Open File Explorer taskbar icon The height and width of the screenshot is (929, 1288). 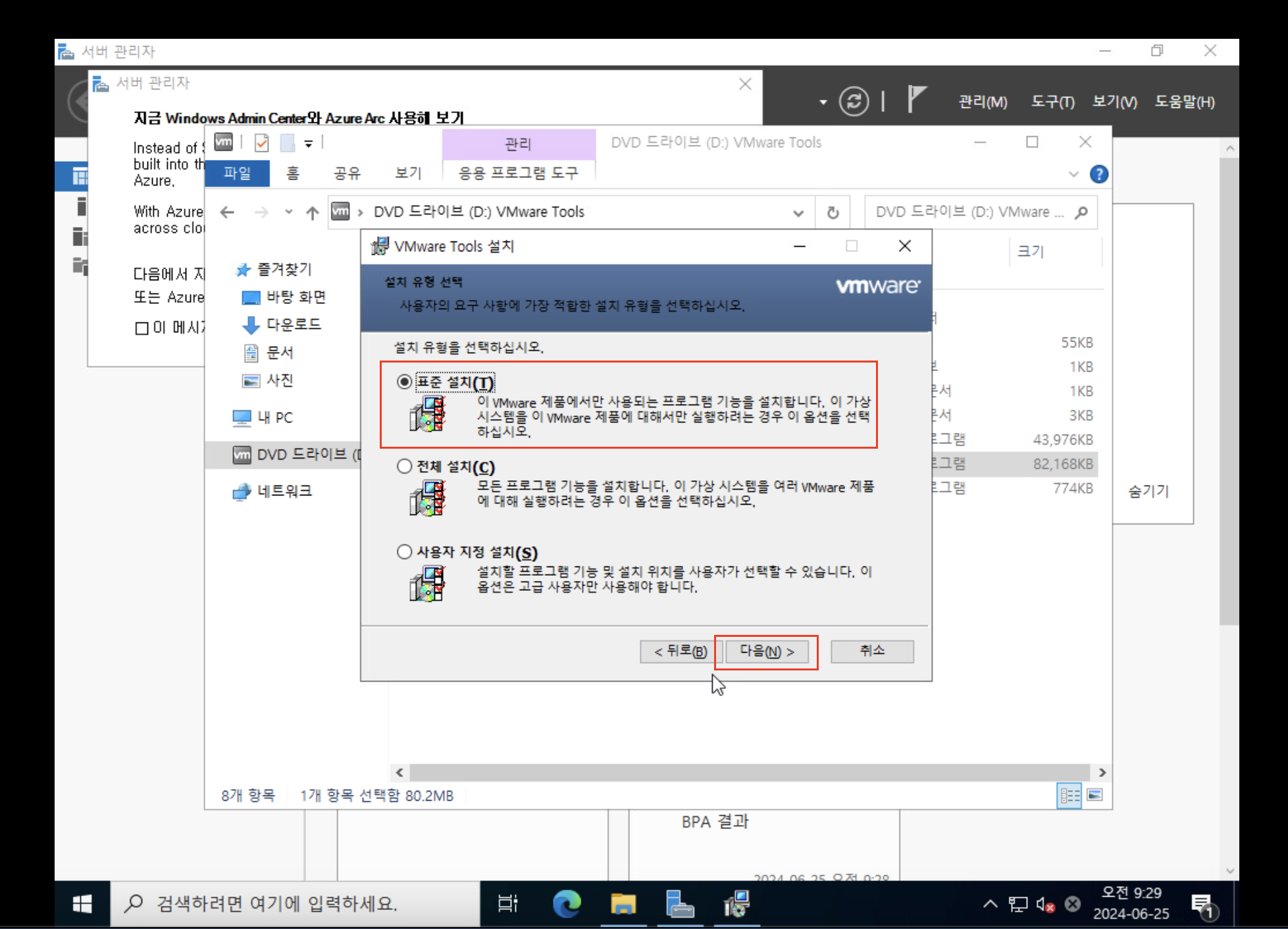[623, 904]
